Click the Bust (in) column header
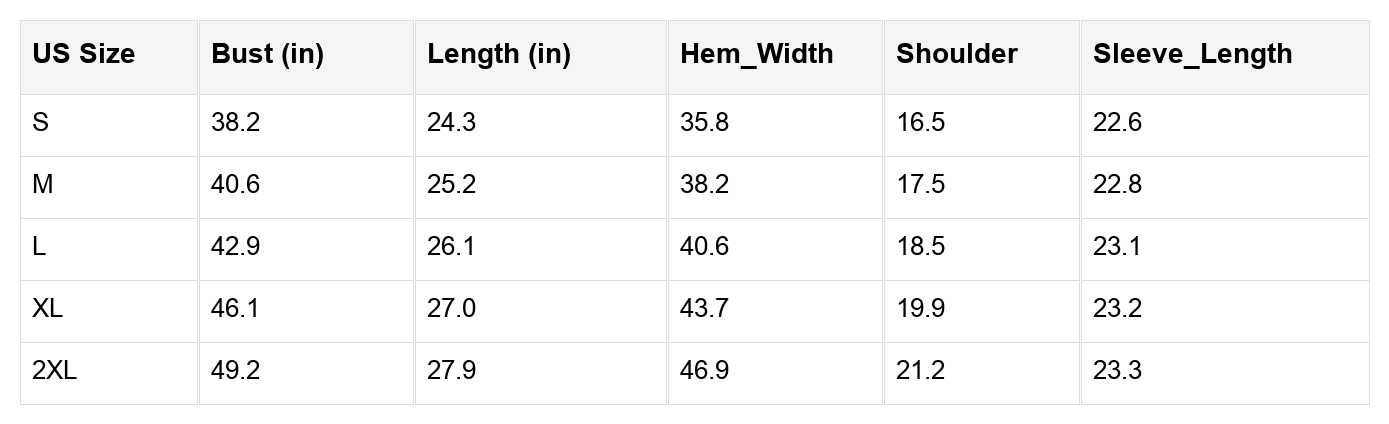 [x=267, y=54]
